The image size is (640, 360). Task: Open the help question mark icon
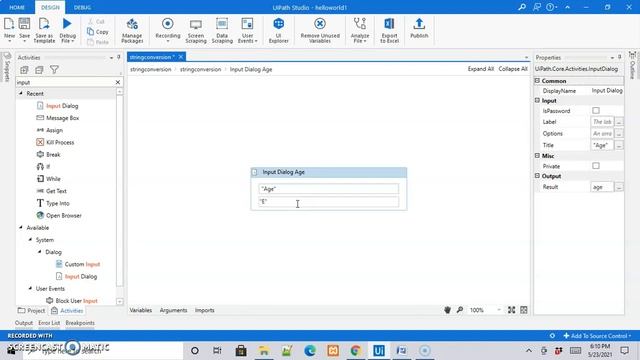pyautogui.click(x=550, y=7)
